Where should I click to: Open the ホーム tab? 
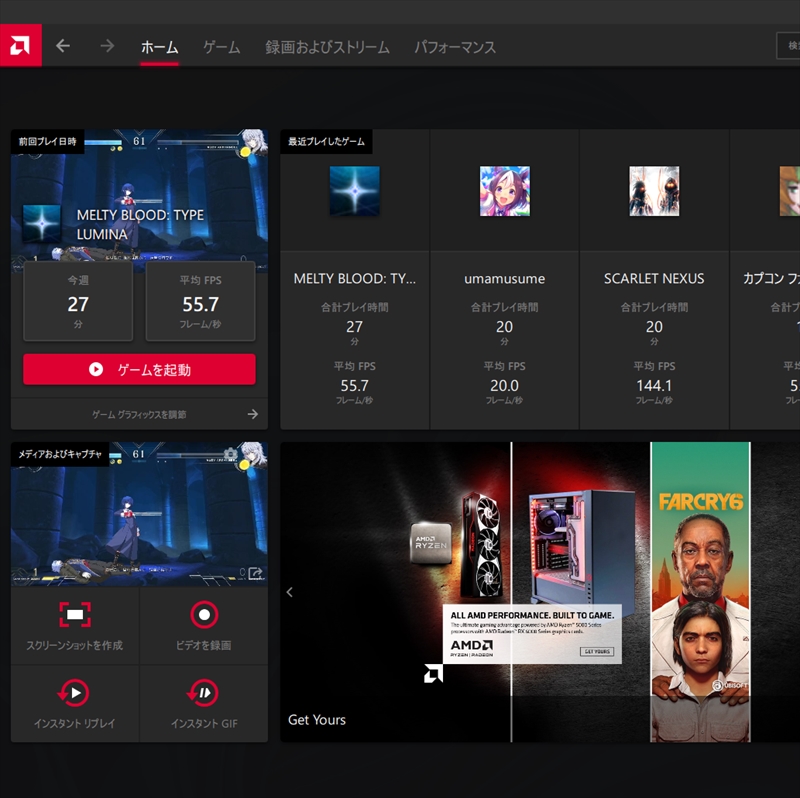[160, 47]
